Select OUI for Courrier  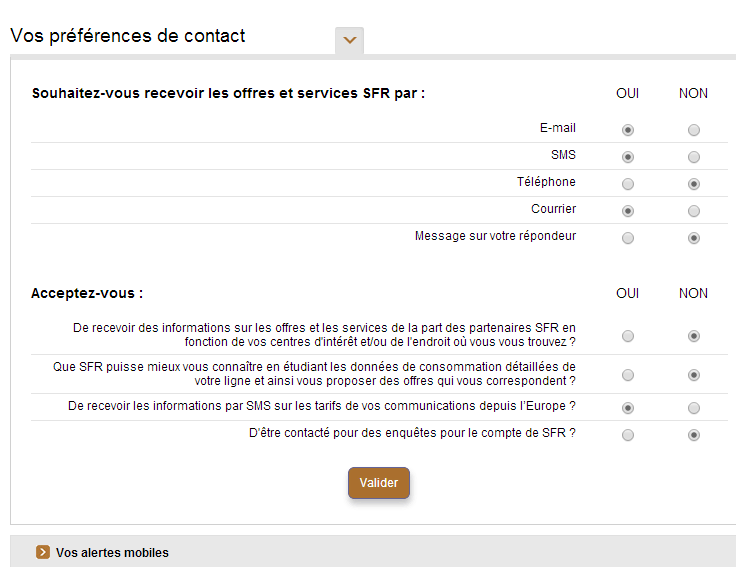coord(628,211)
